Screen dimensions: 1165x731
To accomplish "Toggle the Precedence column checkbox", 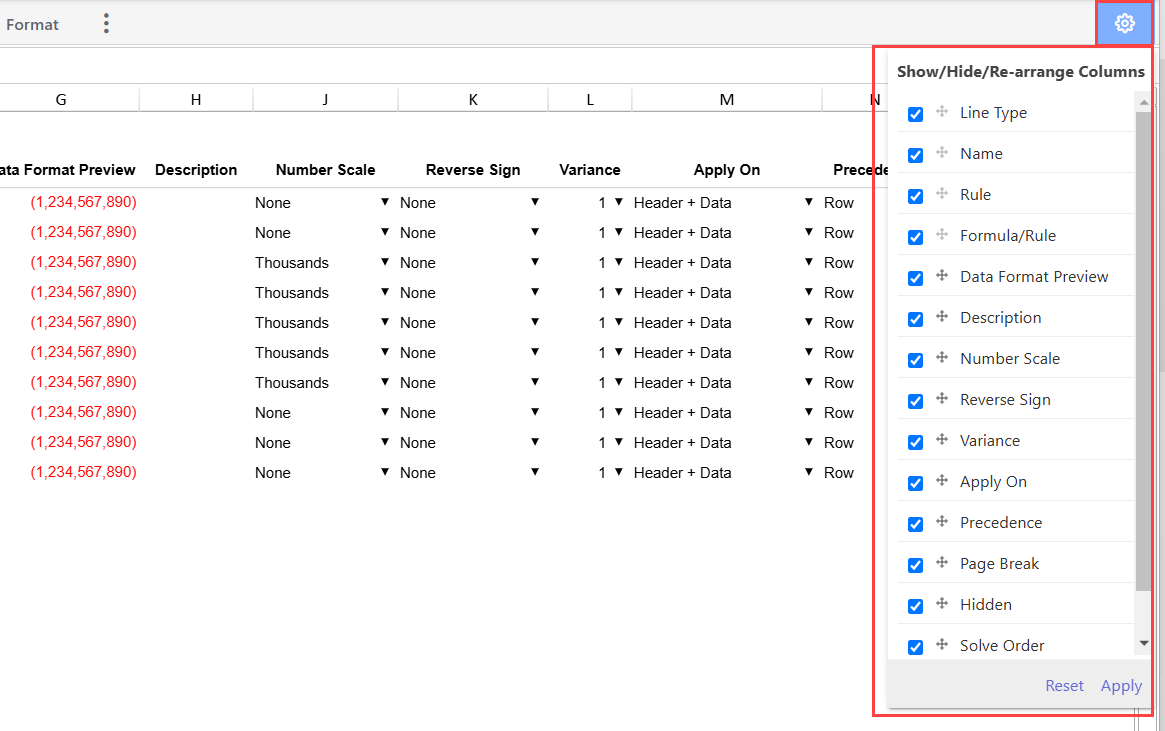I will [x=915, y=524].
